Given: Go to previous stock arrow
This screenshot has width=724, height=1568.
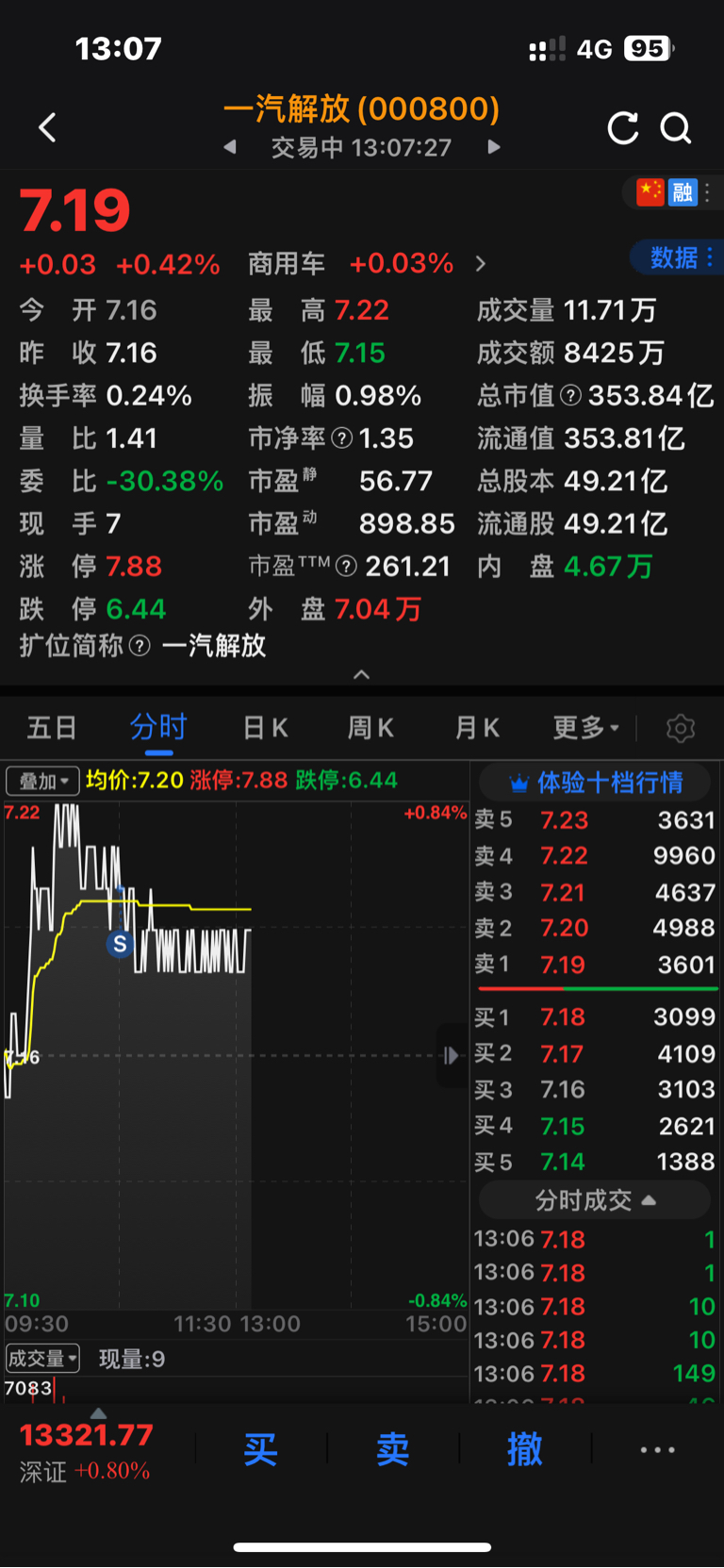Looking at the screenshot, I should click(x=229, y=147).
